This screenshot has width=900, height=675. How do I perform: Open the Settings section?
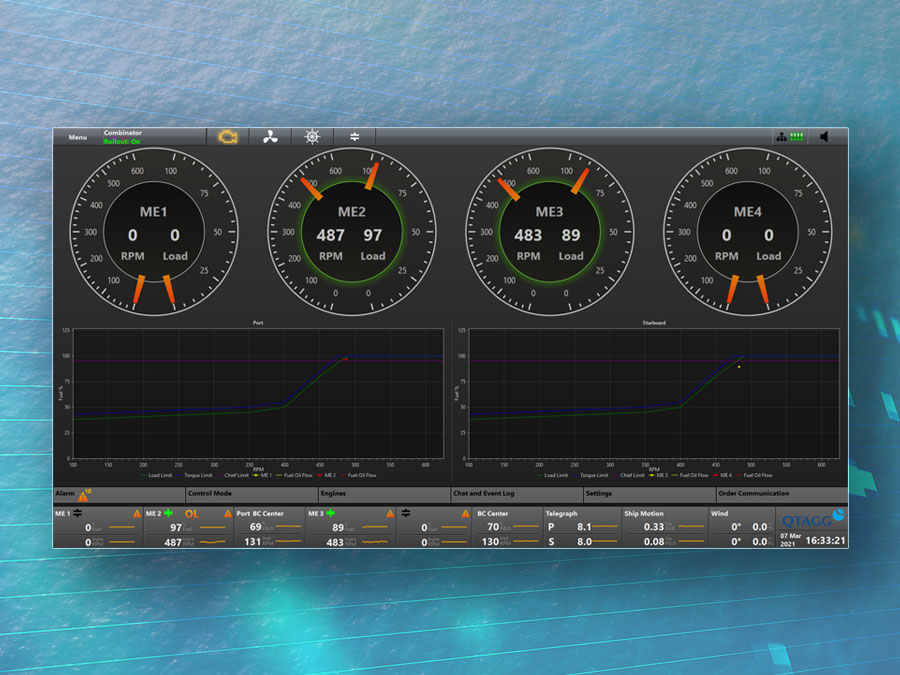point(599,494)
